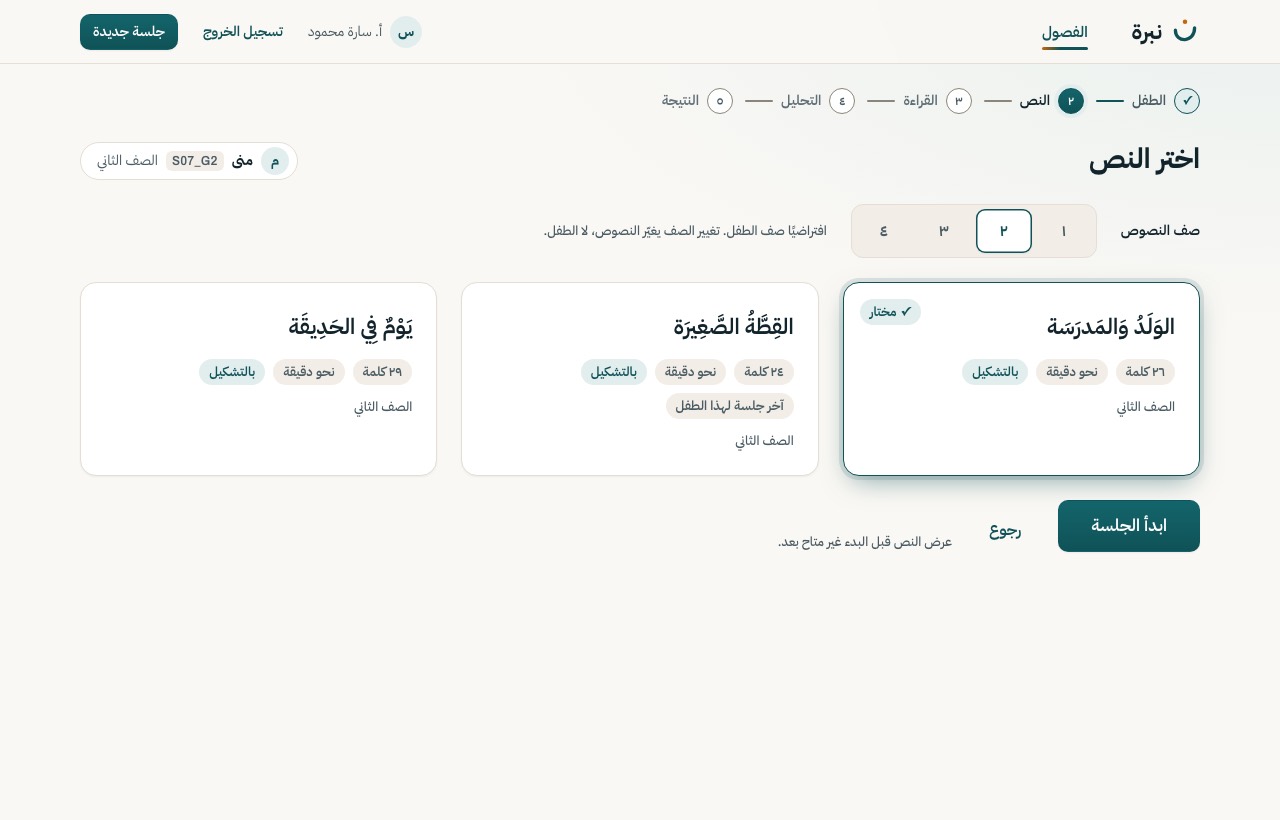Click آخر جلسة لهذا الطفل tag

tap(730, 406)
